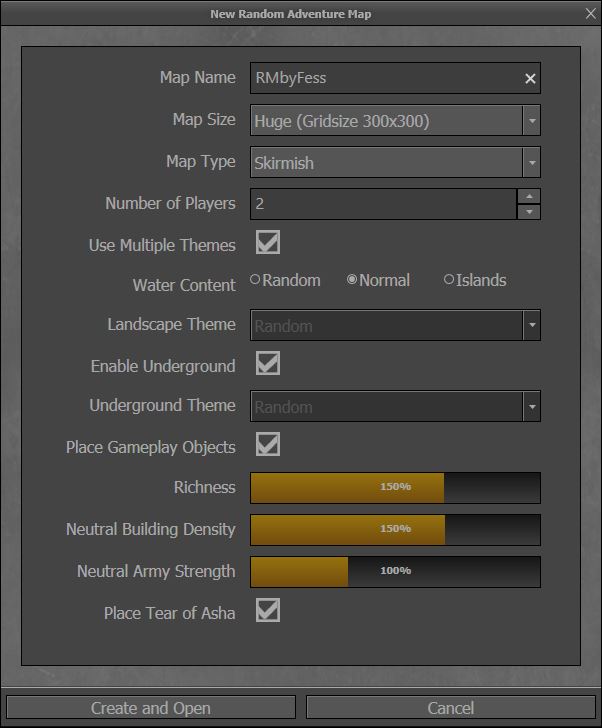Screen dimensions: 602x728
Task: Toggle the Use Multiple Themes checkbox
Action: [267, 243]
